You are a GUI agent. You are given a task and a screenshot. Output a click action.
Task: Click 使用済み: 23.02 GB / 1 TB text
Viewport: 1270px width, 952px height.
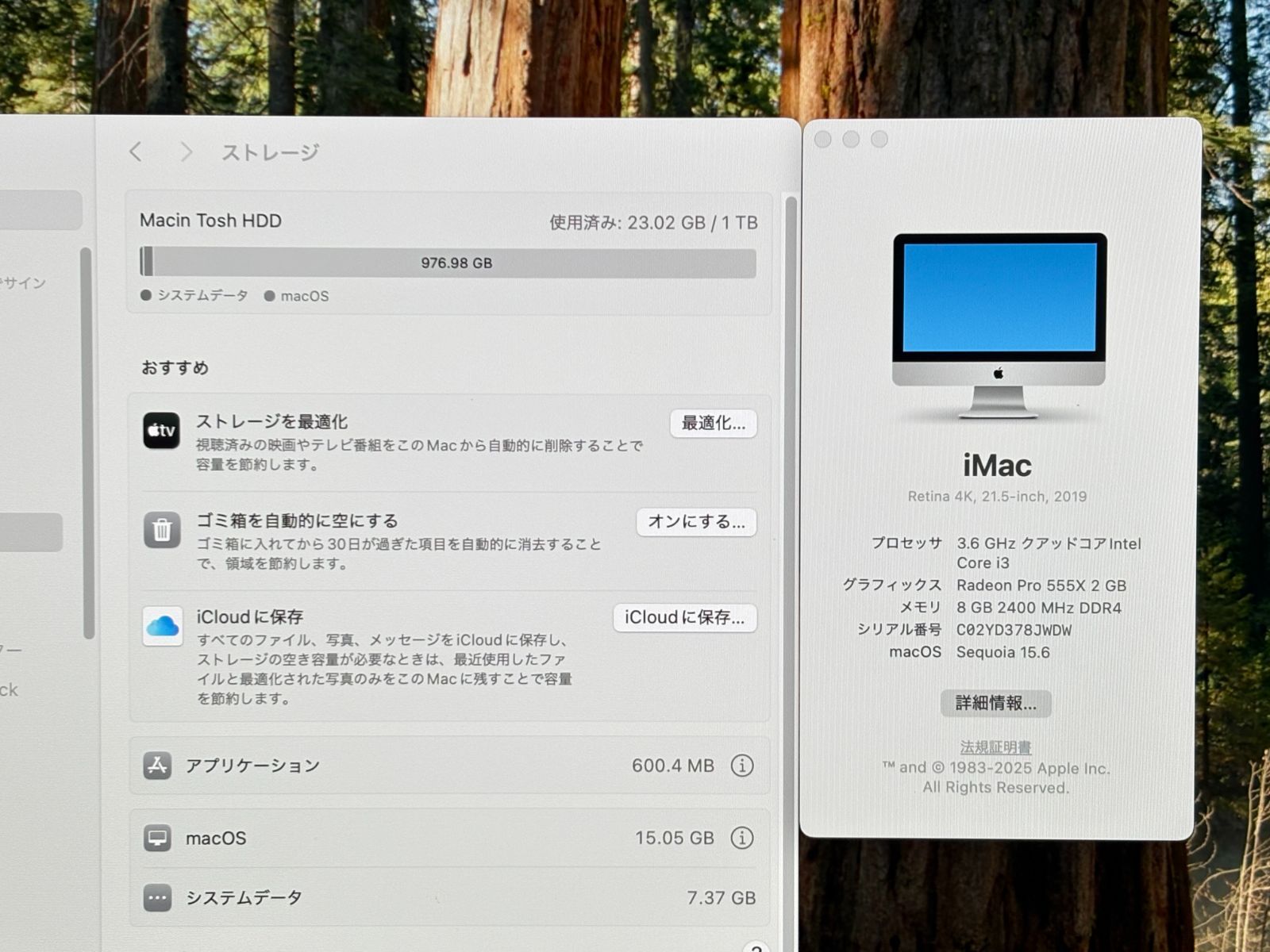[x=653, y=223]
